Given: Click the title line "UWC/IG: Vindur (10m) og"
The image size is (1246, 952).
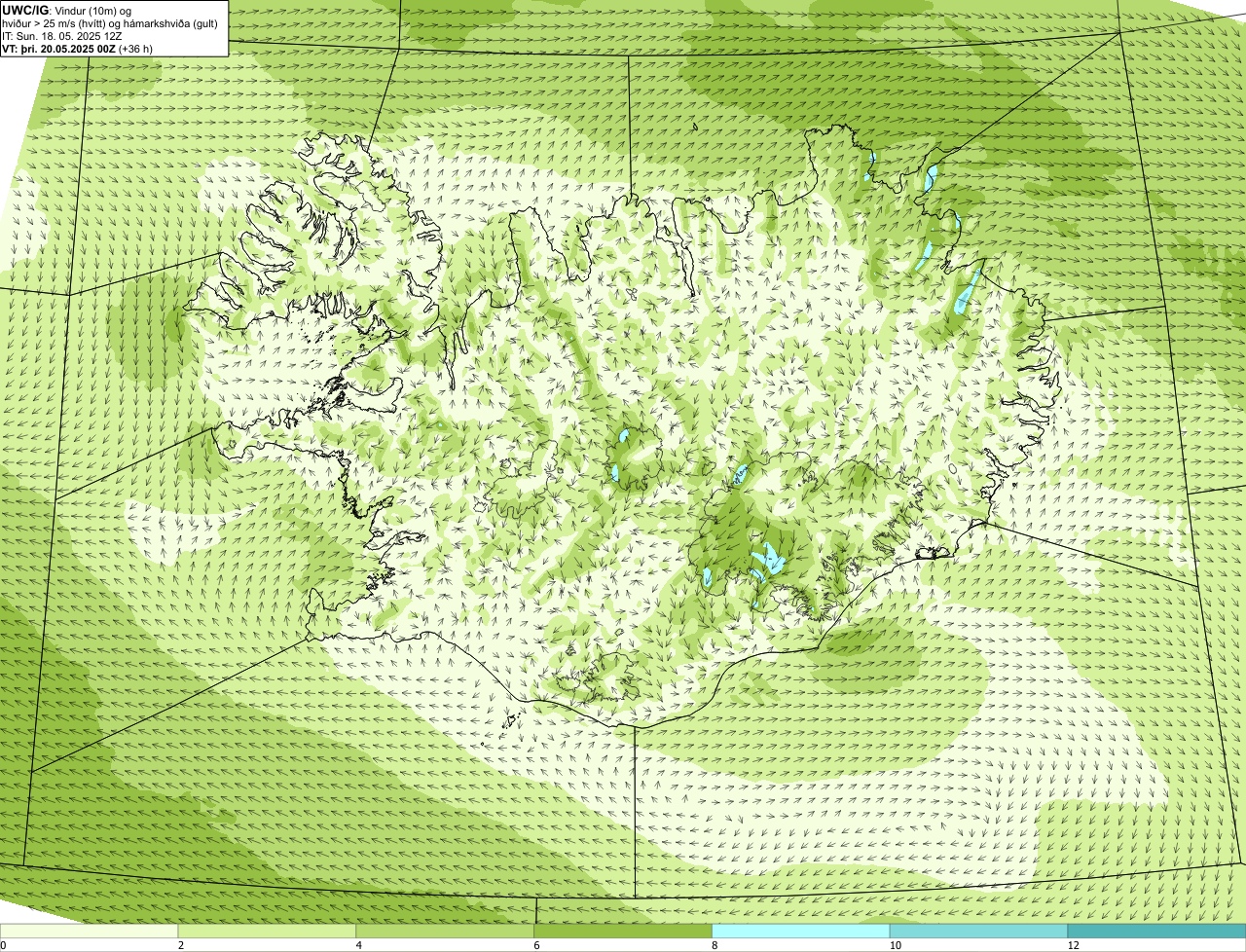Looking at the screenshot, I should (67, 11).
